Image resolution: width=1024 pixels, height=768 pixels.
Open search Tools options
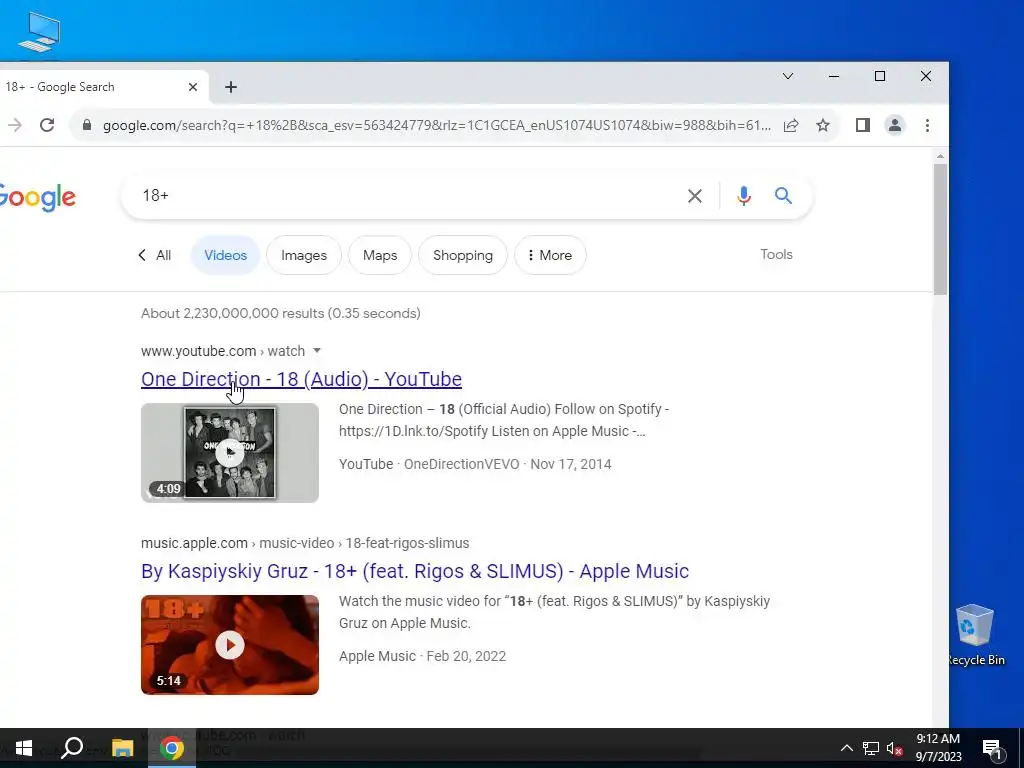[776, 255]
